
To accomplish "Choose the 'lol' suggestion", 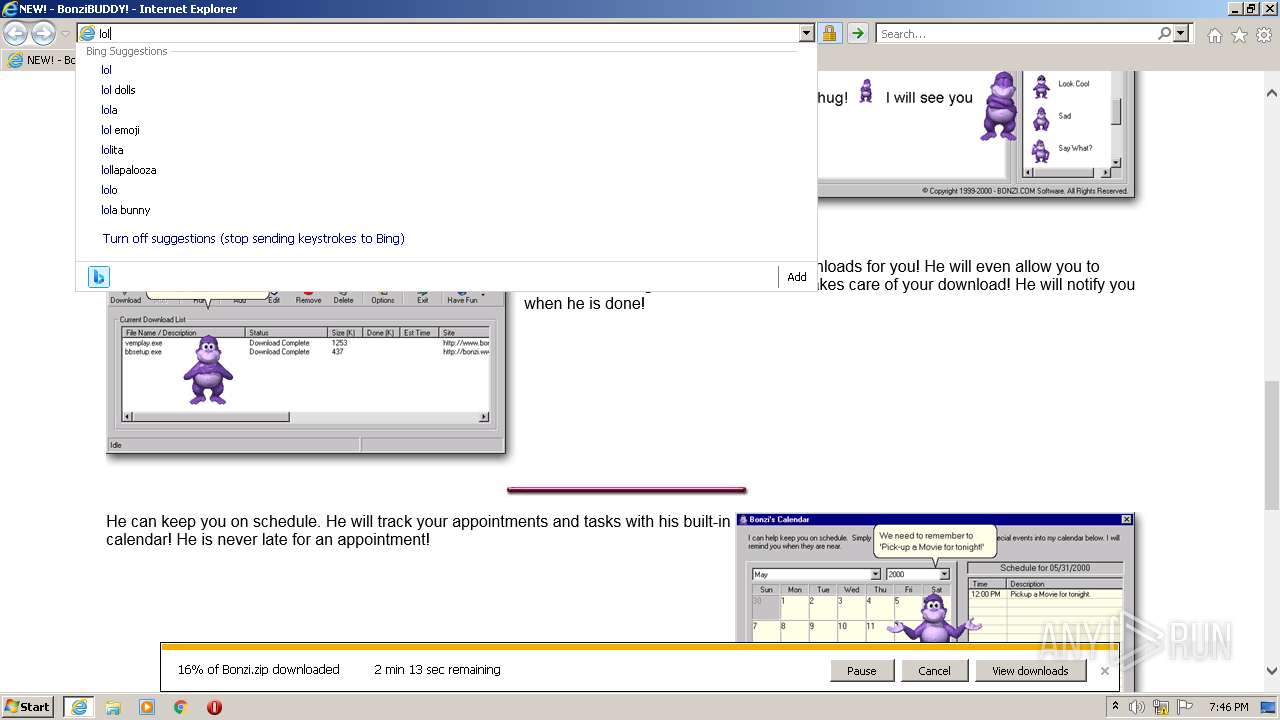I will coord(107,70).
